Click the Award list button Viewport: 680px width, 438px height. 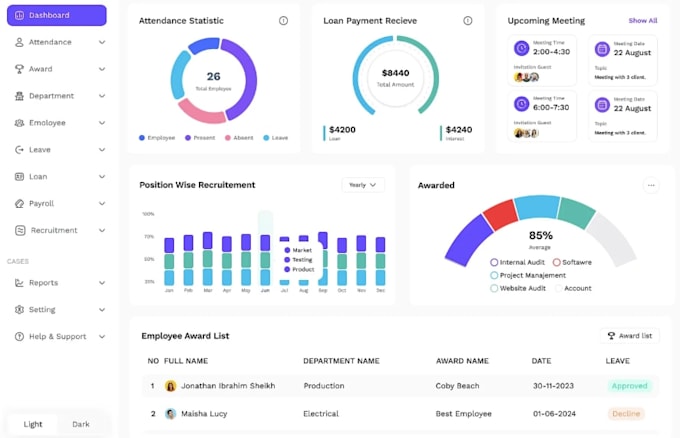630,336
